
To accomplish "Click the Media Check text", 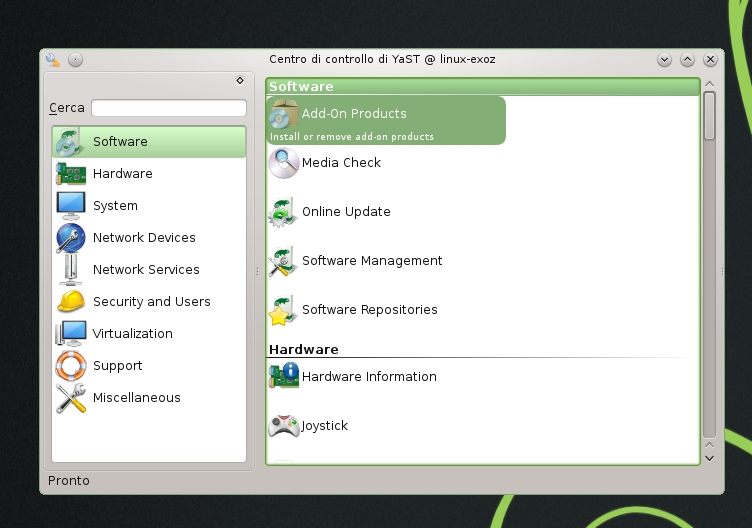I will tap(341, 163).
